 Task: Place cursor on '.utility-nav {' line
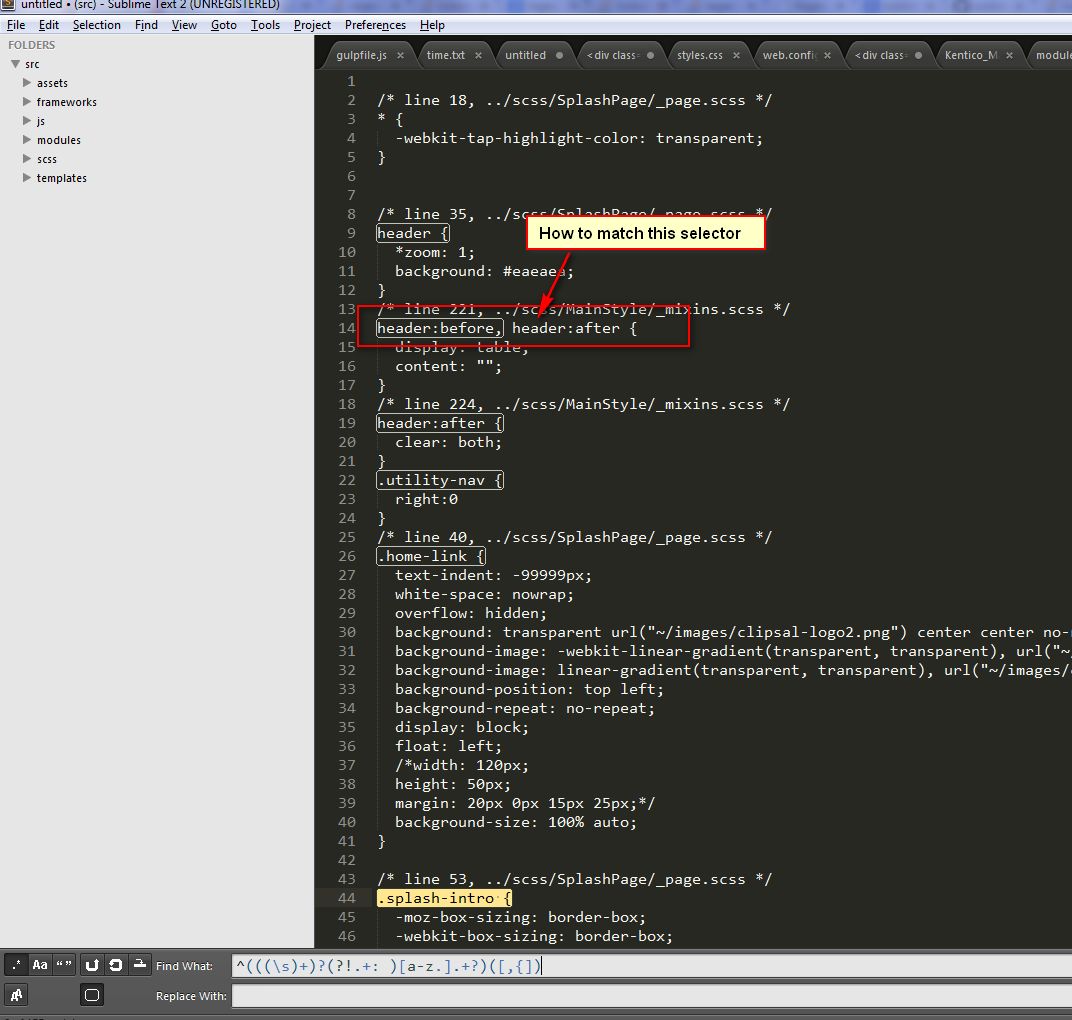pos(440,480)
